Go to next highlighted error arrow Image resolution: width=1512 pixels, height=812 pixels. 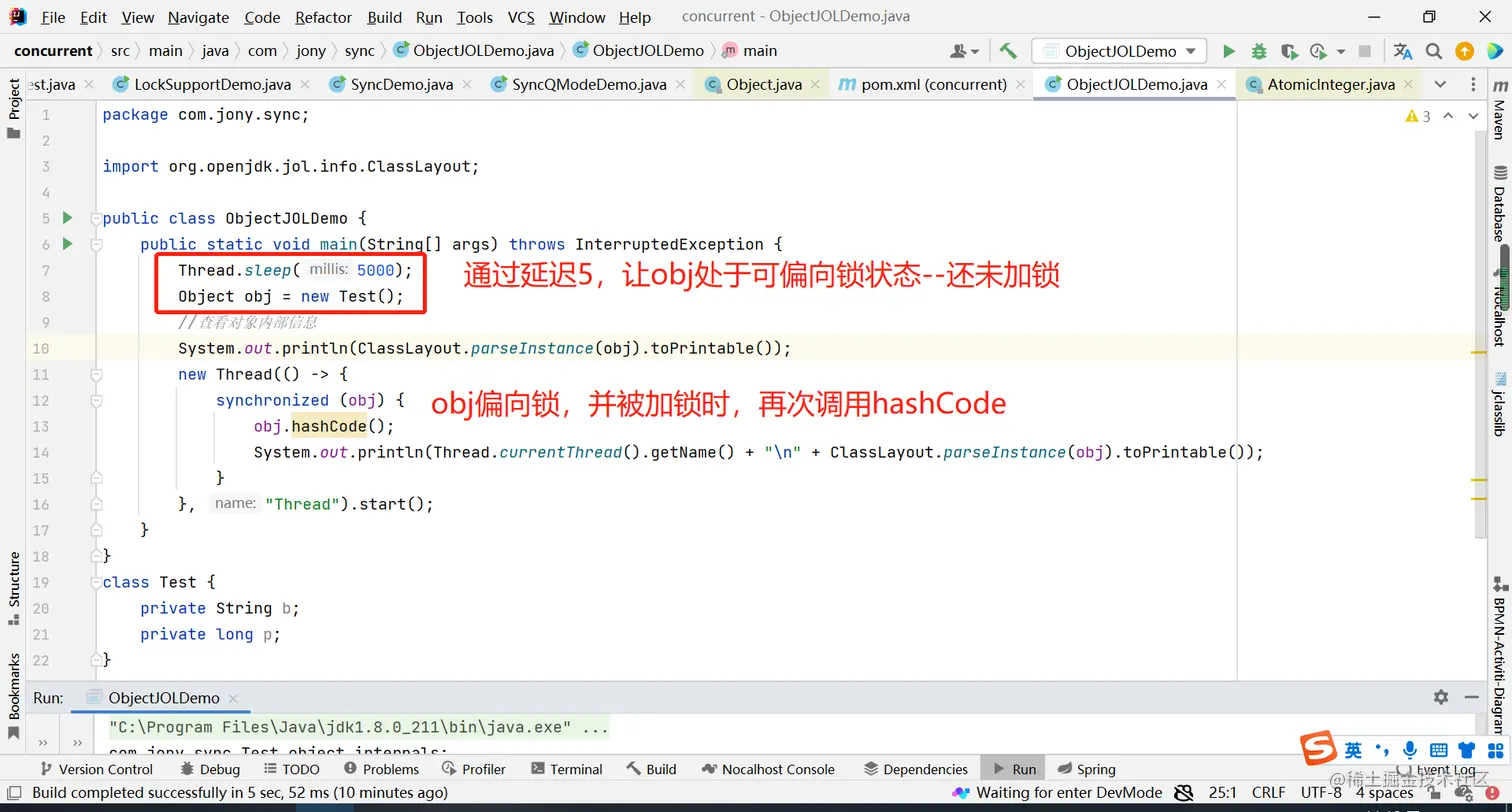click(x=1472, y=116)
